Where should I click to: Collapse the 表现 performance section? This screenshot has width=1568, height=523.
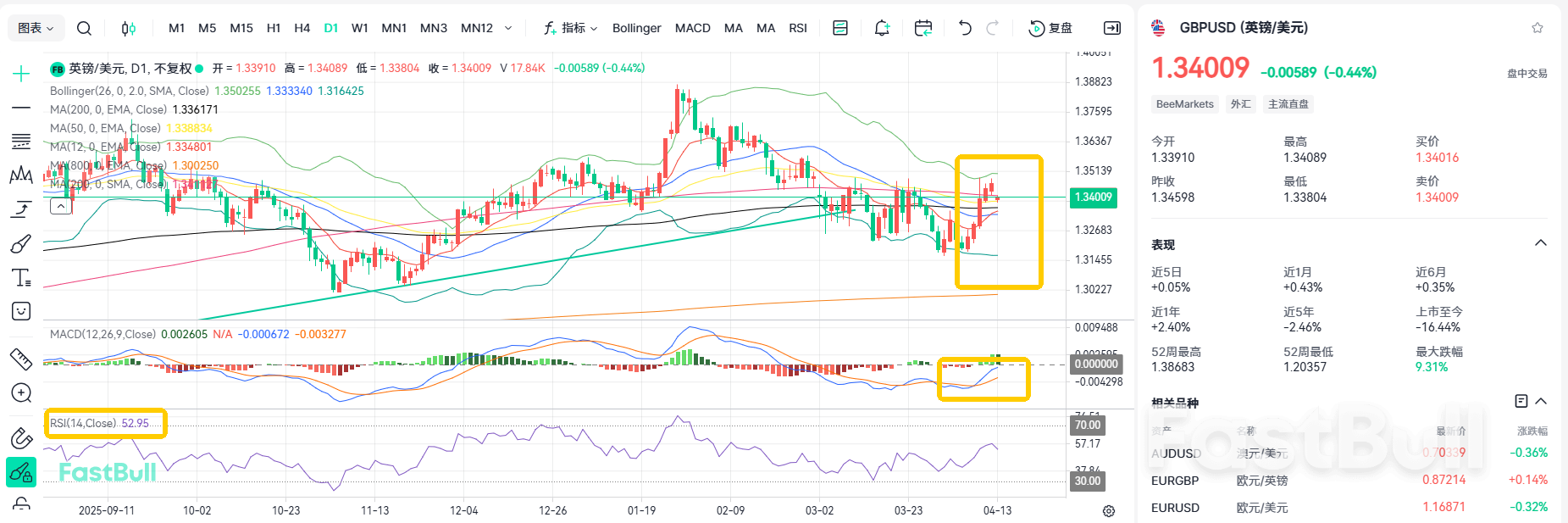point(1540,243)
